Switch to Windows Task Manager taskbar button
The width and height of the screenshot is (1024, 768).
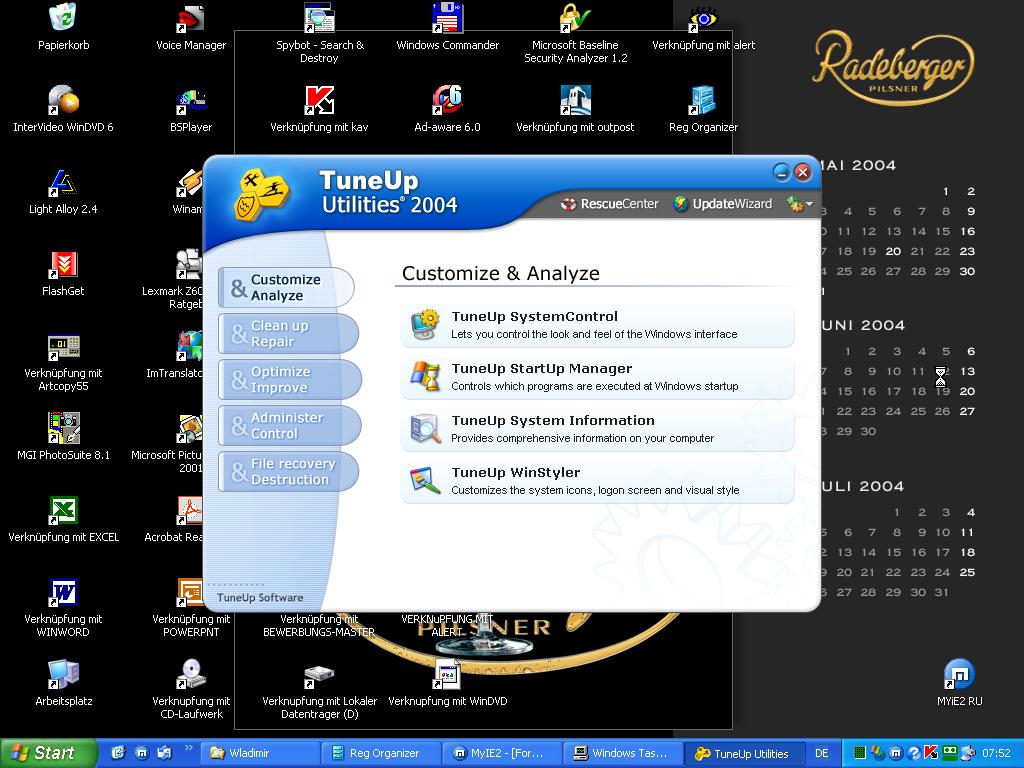coord(622,753)
